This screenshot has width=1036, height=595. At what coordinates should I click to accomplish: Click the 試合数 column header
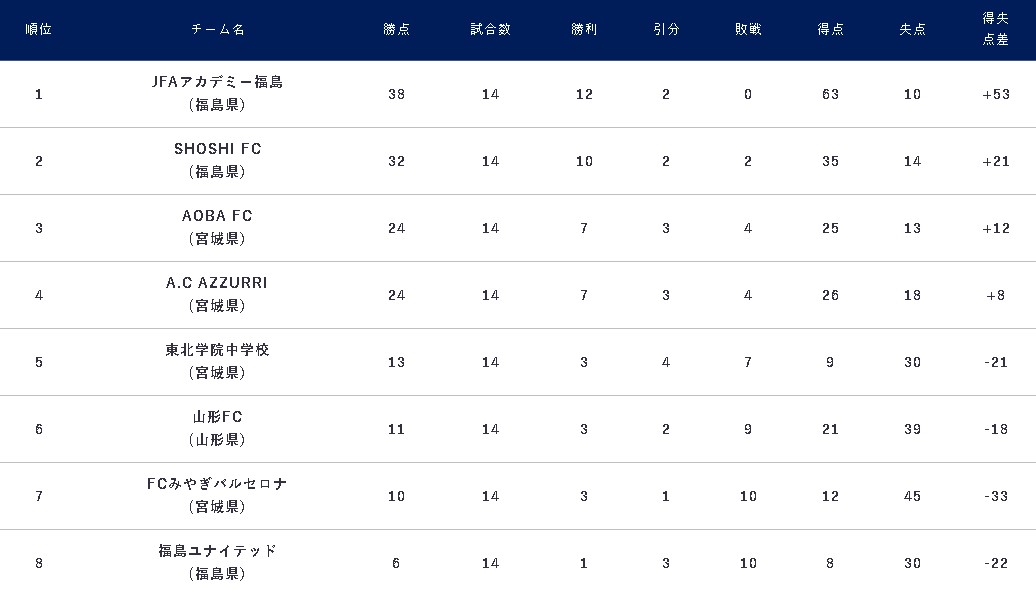pos(490,29)
